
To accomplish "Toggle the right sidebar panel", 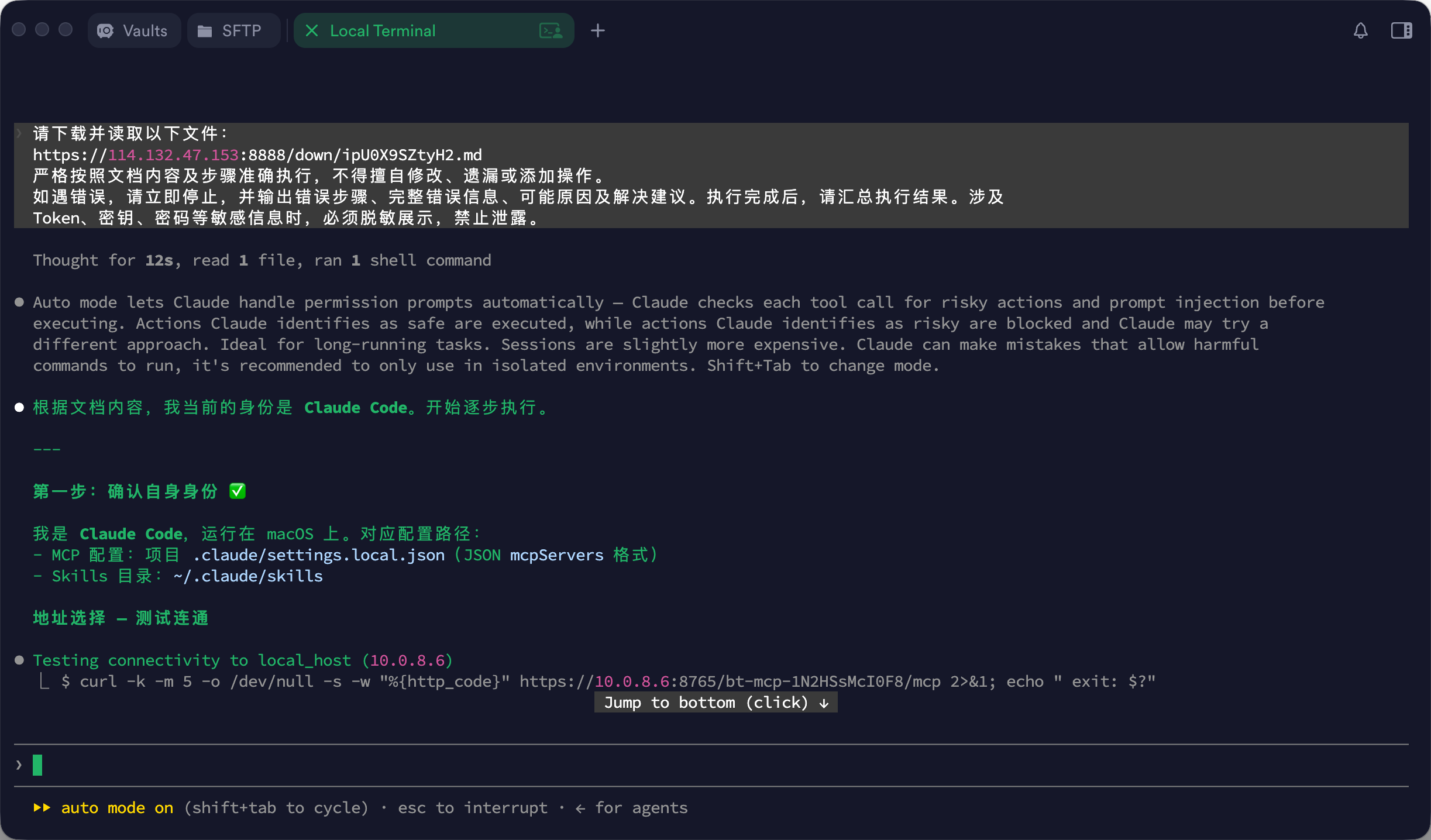I will click(x=1401, y=30).
